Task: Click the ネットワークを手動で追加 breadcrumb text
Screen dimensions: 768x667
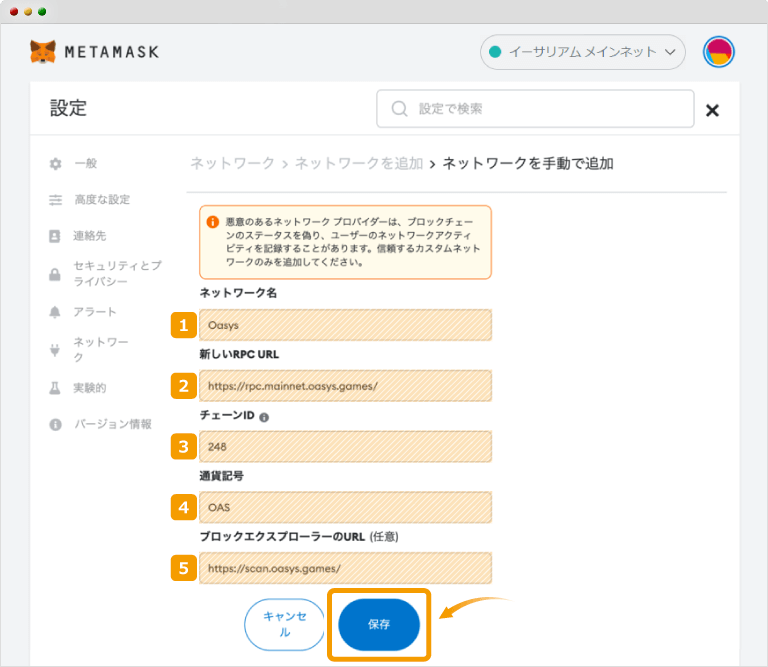Action: coord(528,163)
